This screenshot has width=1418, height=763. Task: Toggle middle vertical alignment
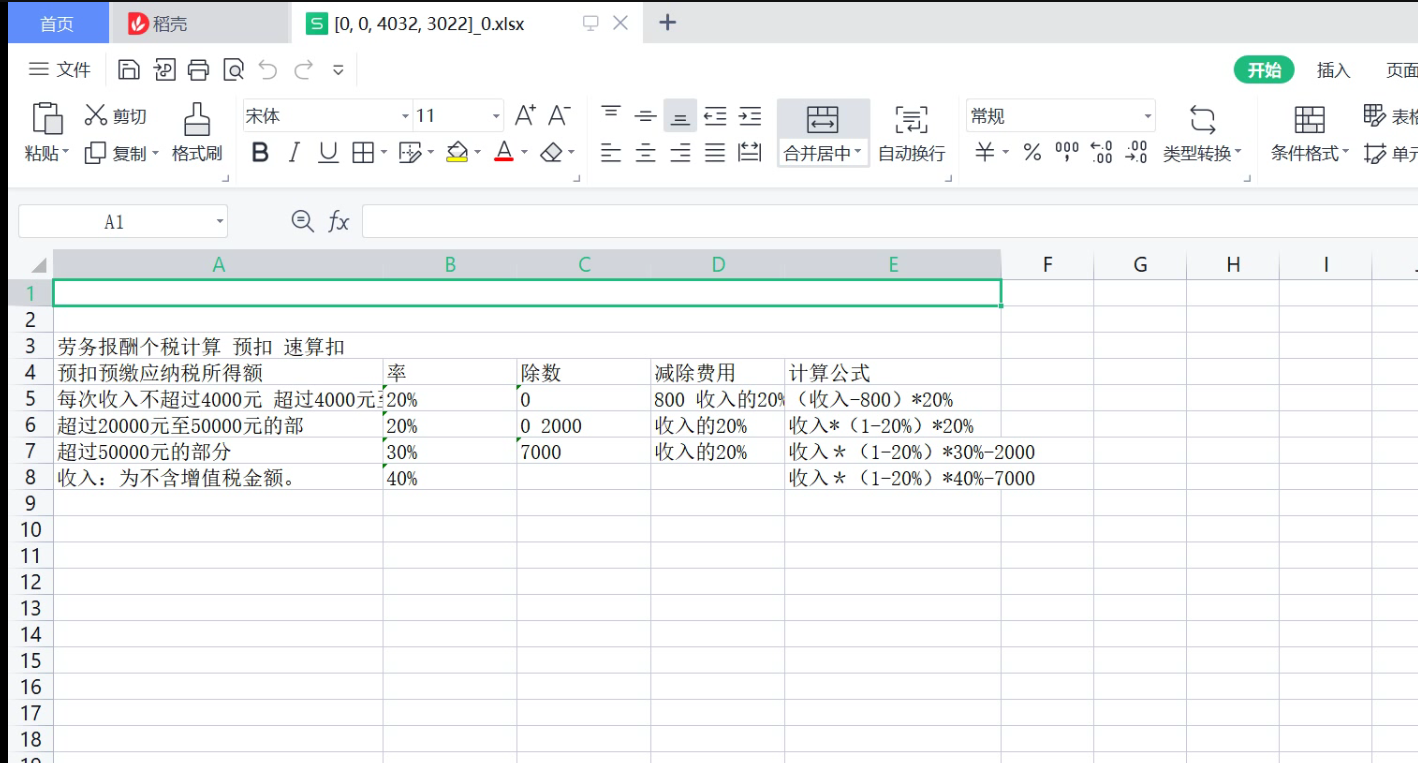[646, 115]
